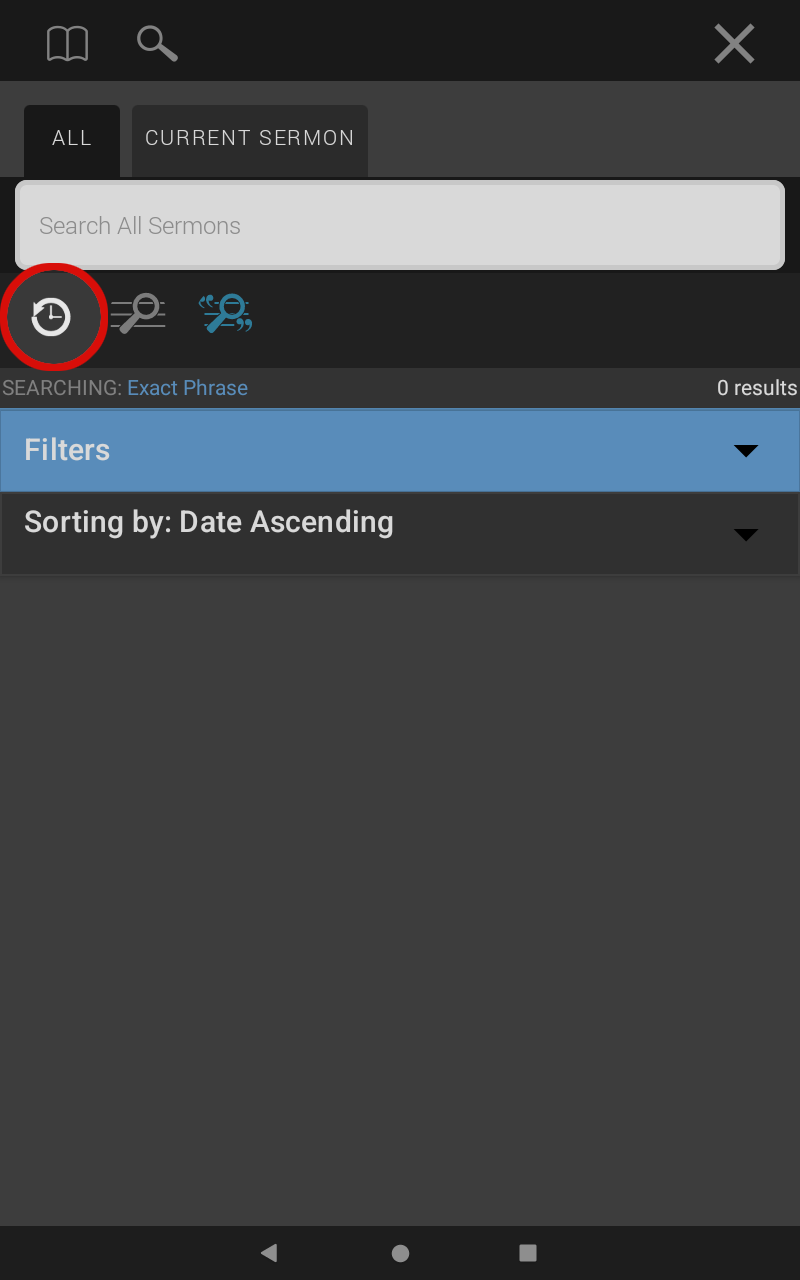Click the arrow beside Sorting by

[x=746, y=535]
